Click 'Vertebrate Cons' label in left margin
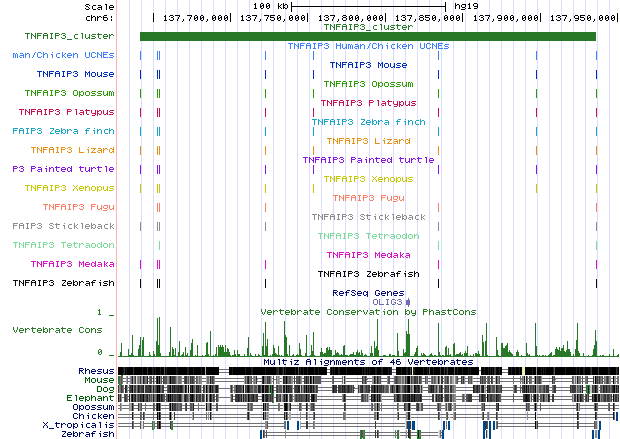This screenshot has height=439, width=620. pos(57,329)
